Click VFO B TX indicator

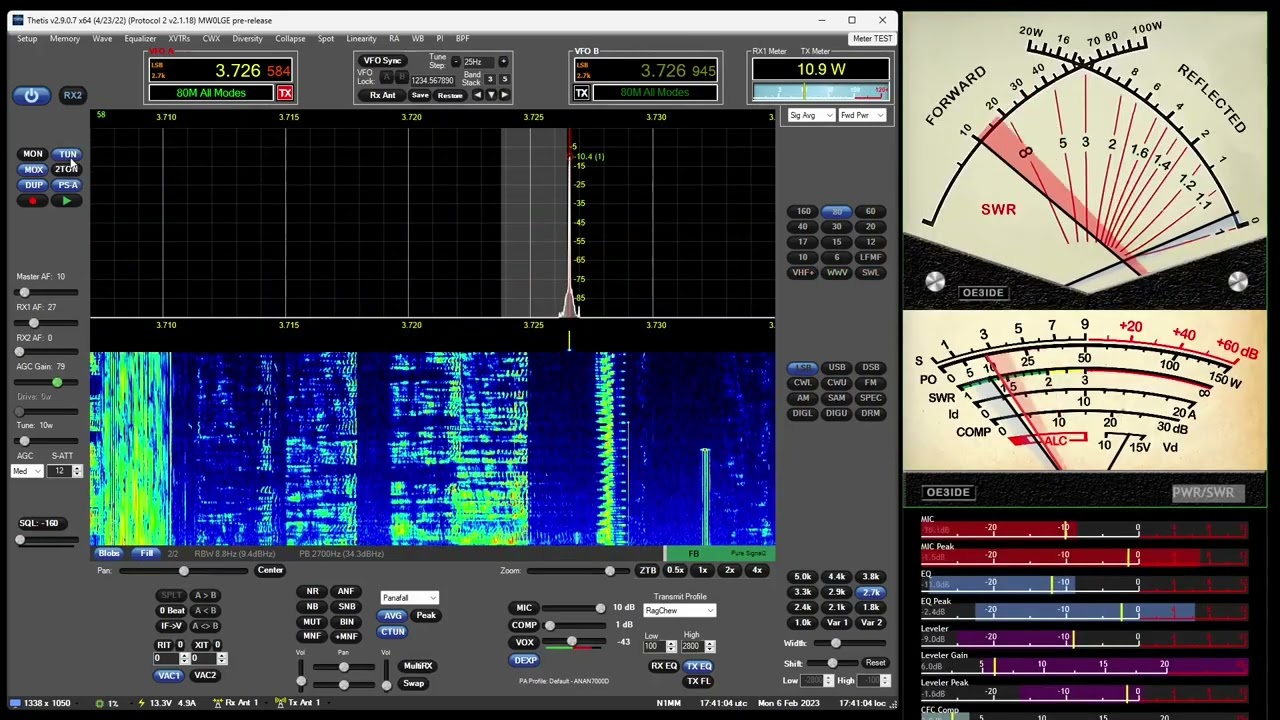tap(581, 93)
